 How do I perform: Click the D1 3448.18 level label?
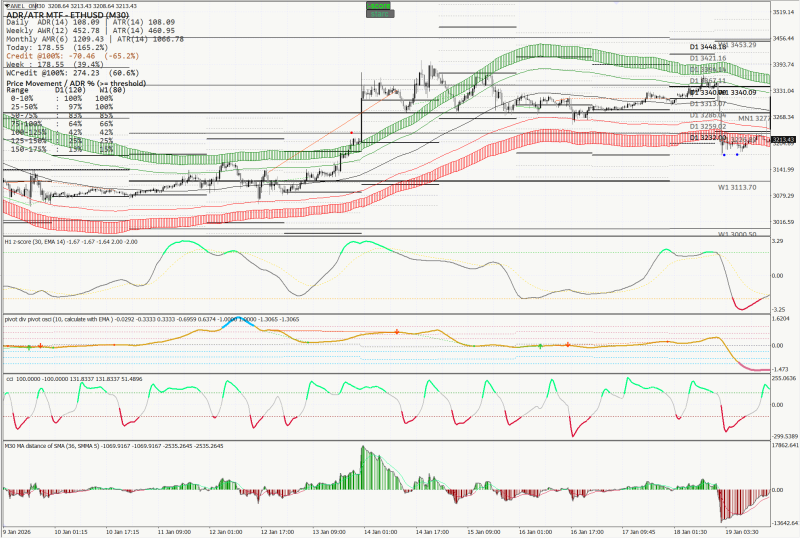[708, 47]
